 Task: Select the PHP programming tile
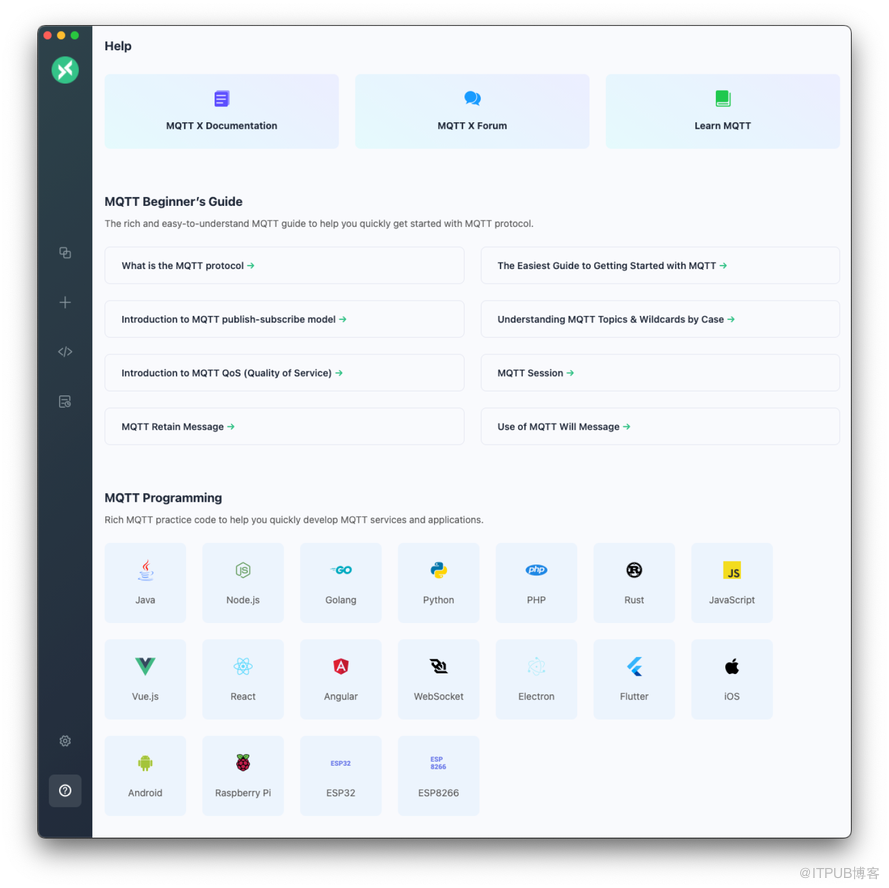point(536,583)
